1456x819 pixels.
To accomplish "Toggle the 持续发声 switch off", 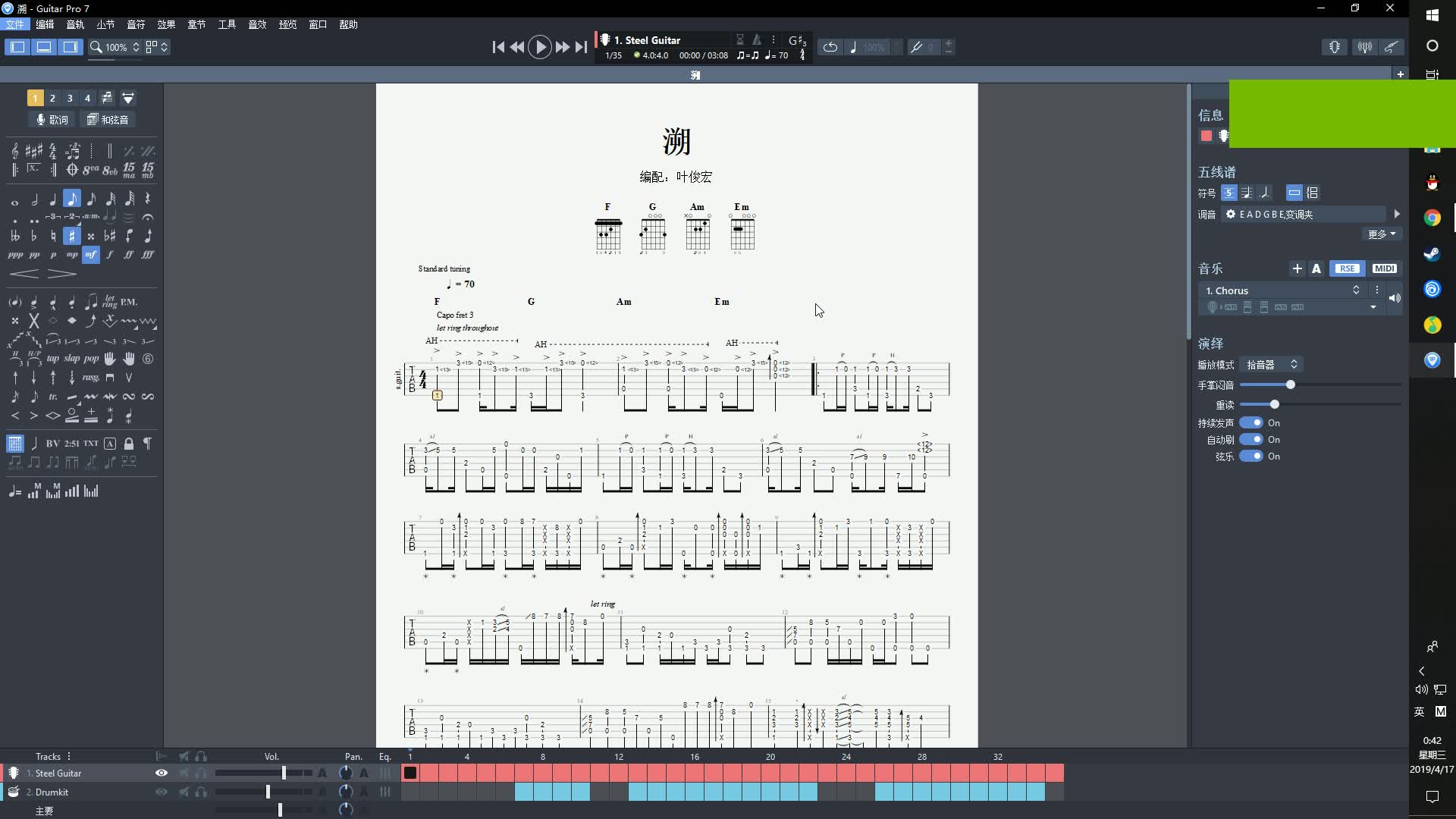I will [x=1250, y=423].
